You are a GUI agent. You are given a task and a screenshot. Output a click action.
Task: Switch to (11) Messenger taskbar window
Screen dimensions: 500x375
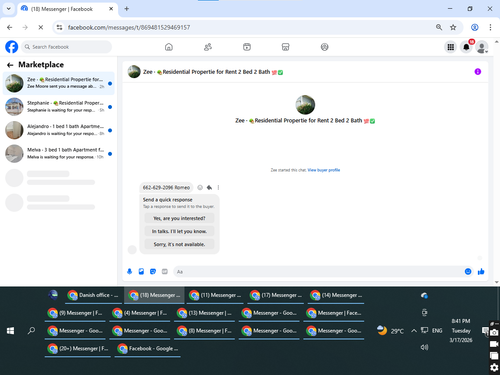click(x=215, y=295)
